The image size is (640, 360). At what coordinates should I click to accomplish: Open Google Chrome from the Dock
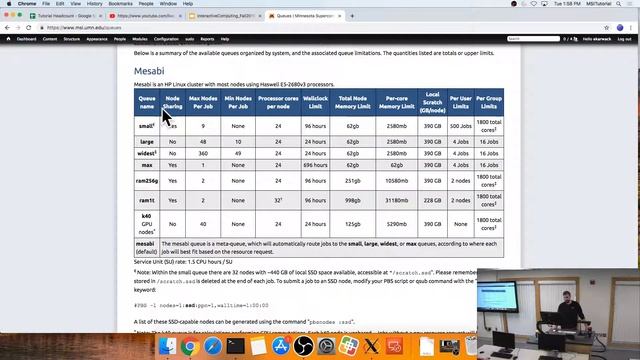[190, 346]
